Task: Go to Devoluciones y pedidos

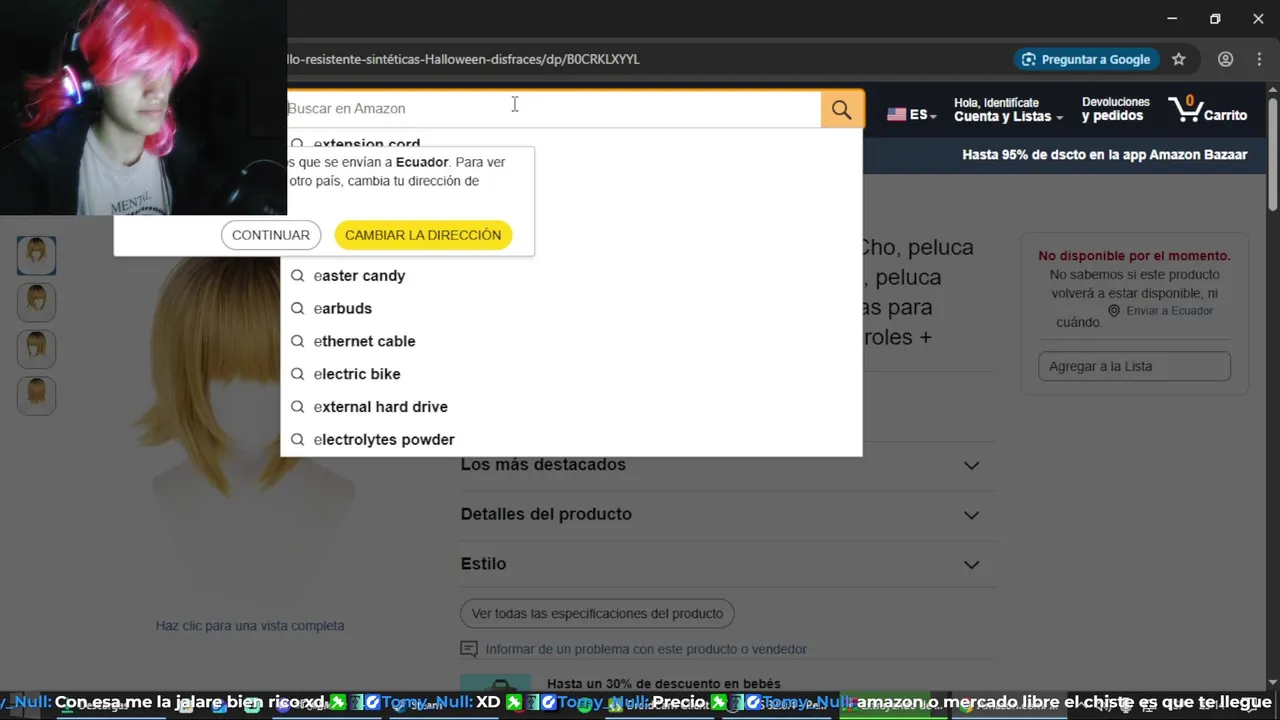Action: click(1115, 109)
